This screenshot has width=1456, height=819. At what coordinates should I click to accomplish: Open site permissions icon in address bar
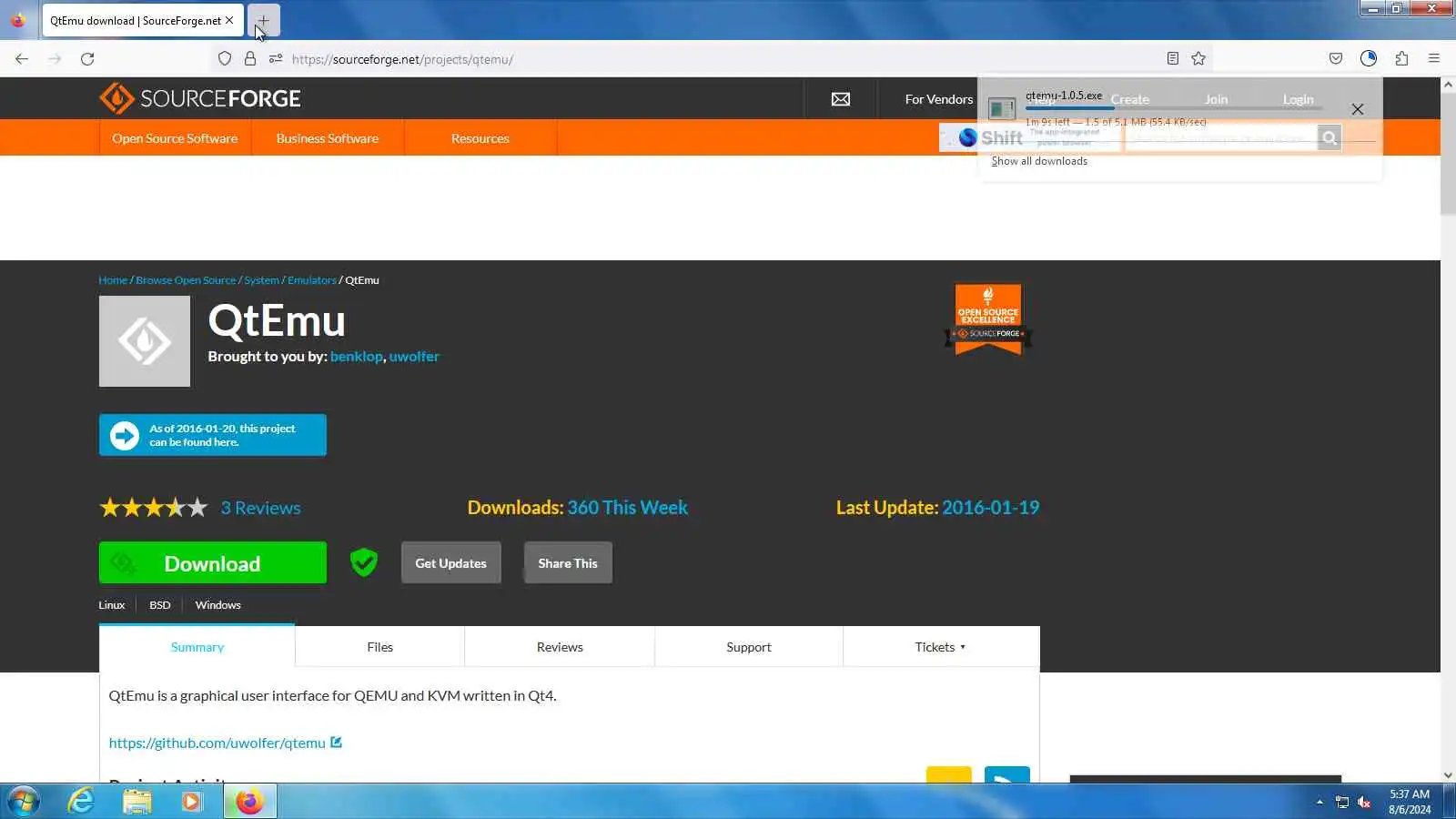click(276, 59)
